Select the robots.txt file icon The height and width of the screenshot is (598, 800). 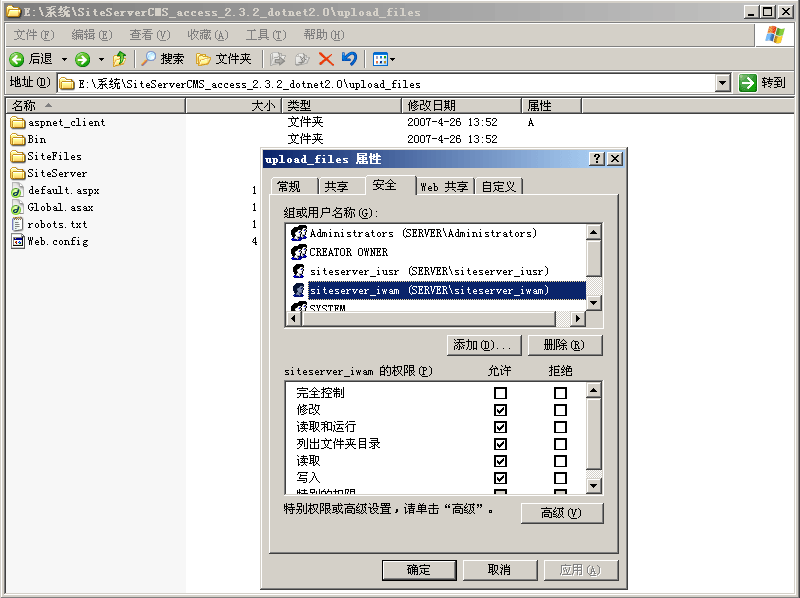17,224
